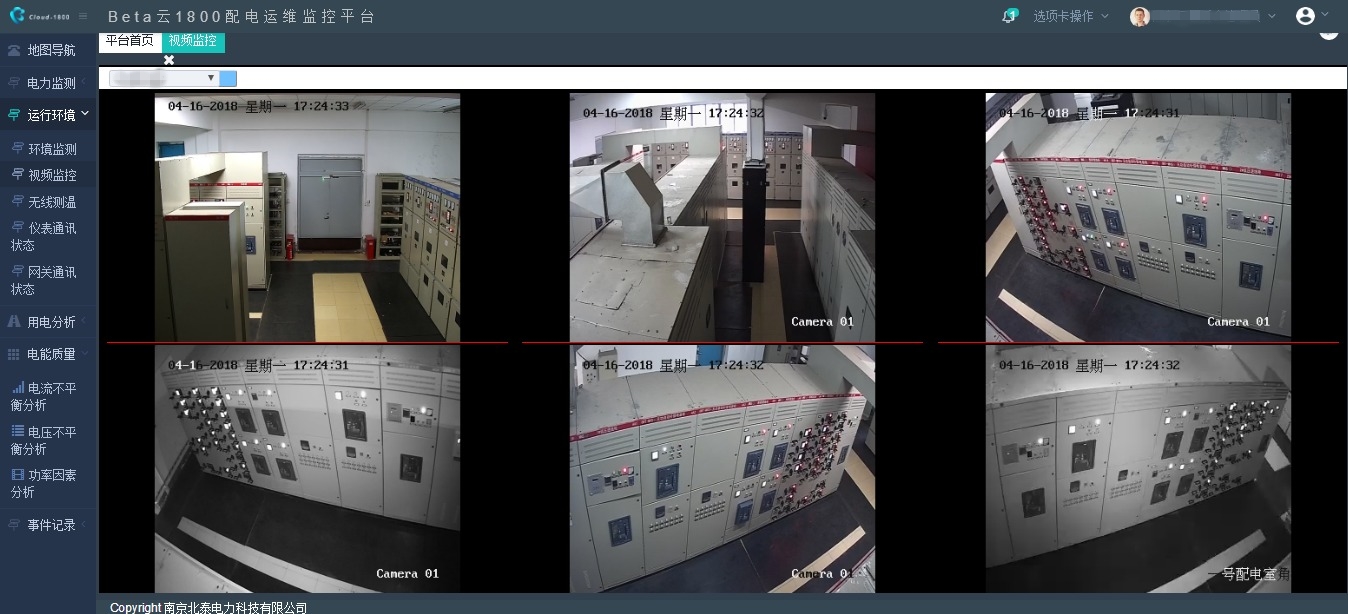The height and width of the screenshot is (614, 1348).
Task: Close the 视频监控 tab with the X icon
Action: pos(169,60)
